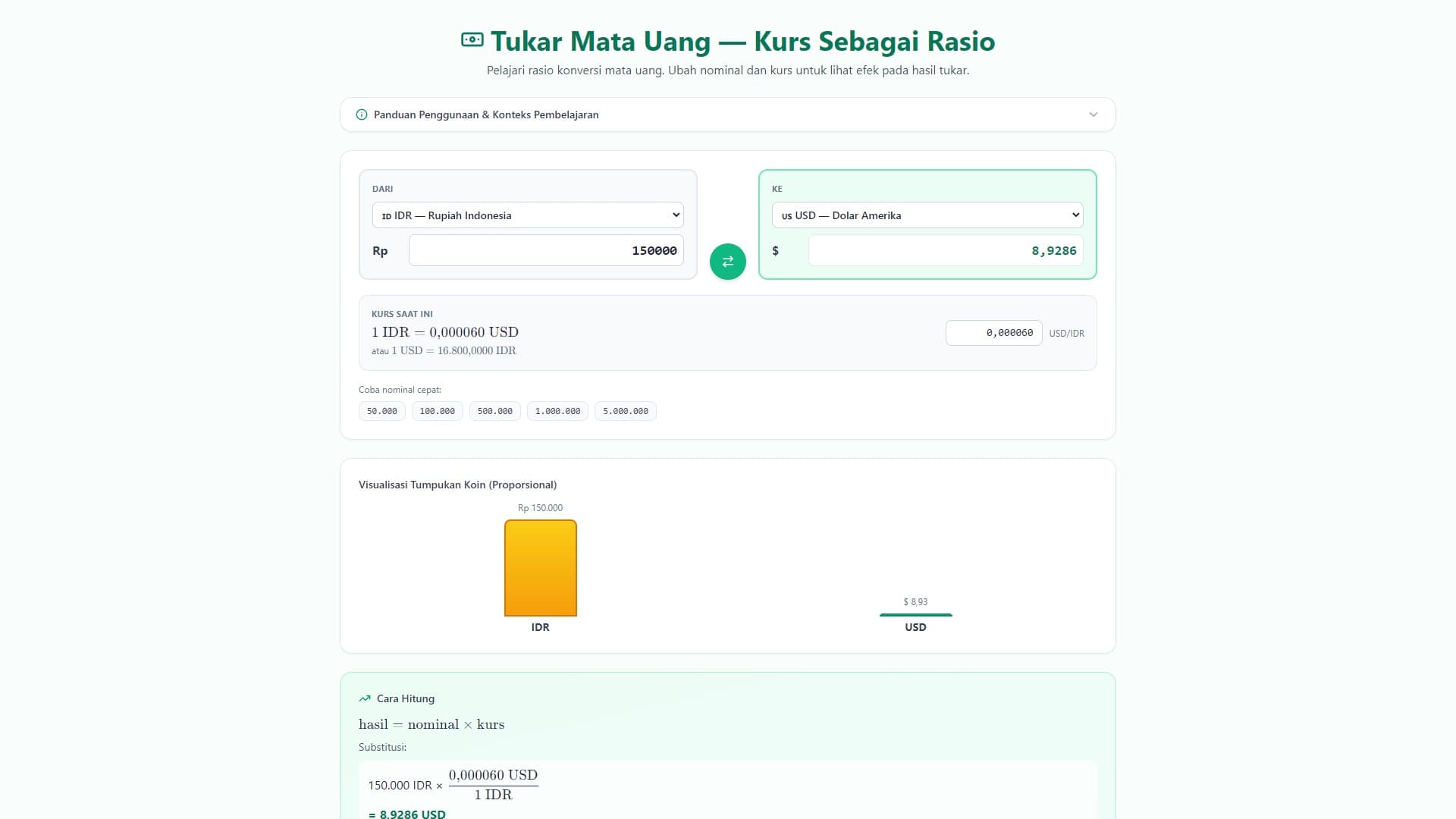Viewport: 1456px width, 819px height.
Task: Click the green USD coin stack bar
Action: tap(915, 615)
